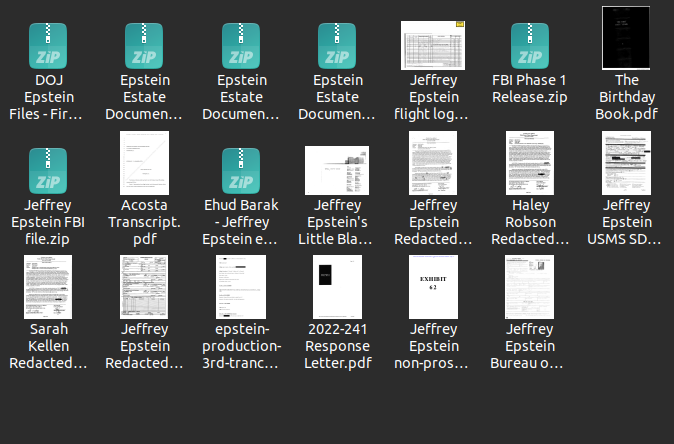Select the "Jeffrey Epstein flight log…" file name

tap(433, 97)
